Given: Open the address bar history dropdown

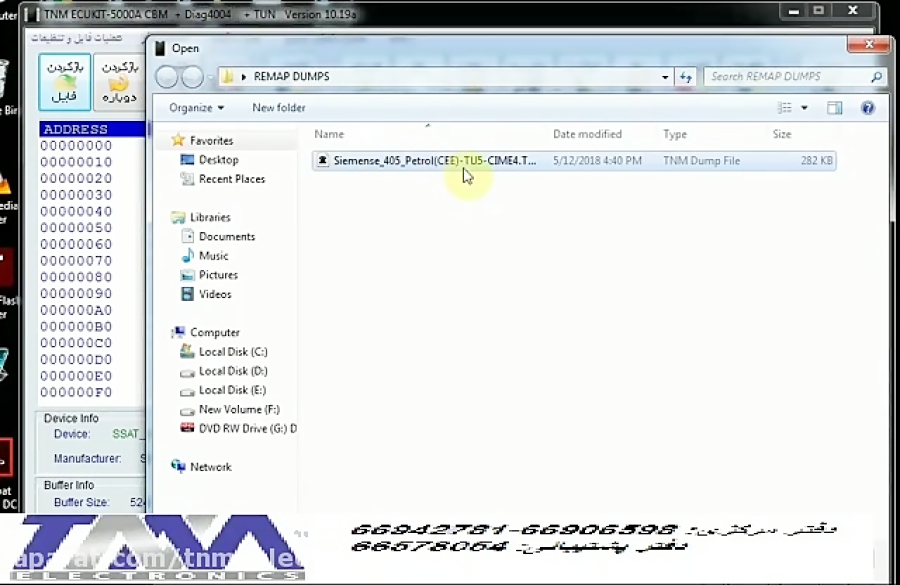Looking at the screenshot, I should (665, 77).
